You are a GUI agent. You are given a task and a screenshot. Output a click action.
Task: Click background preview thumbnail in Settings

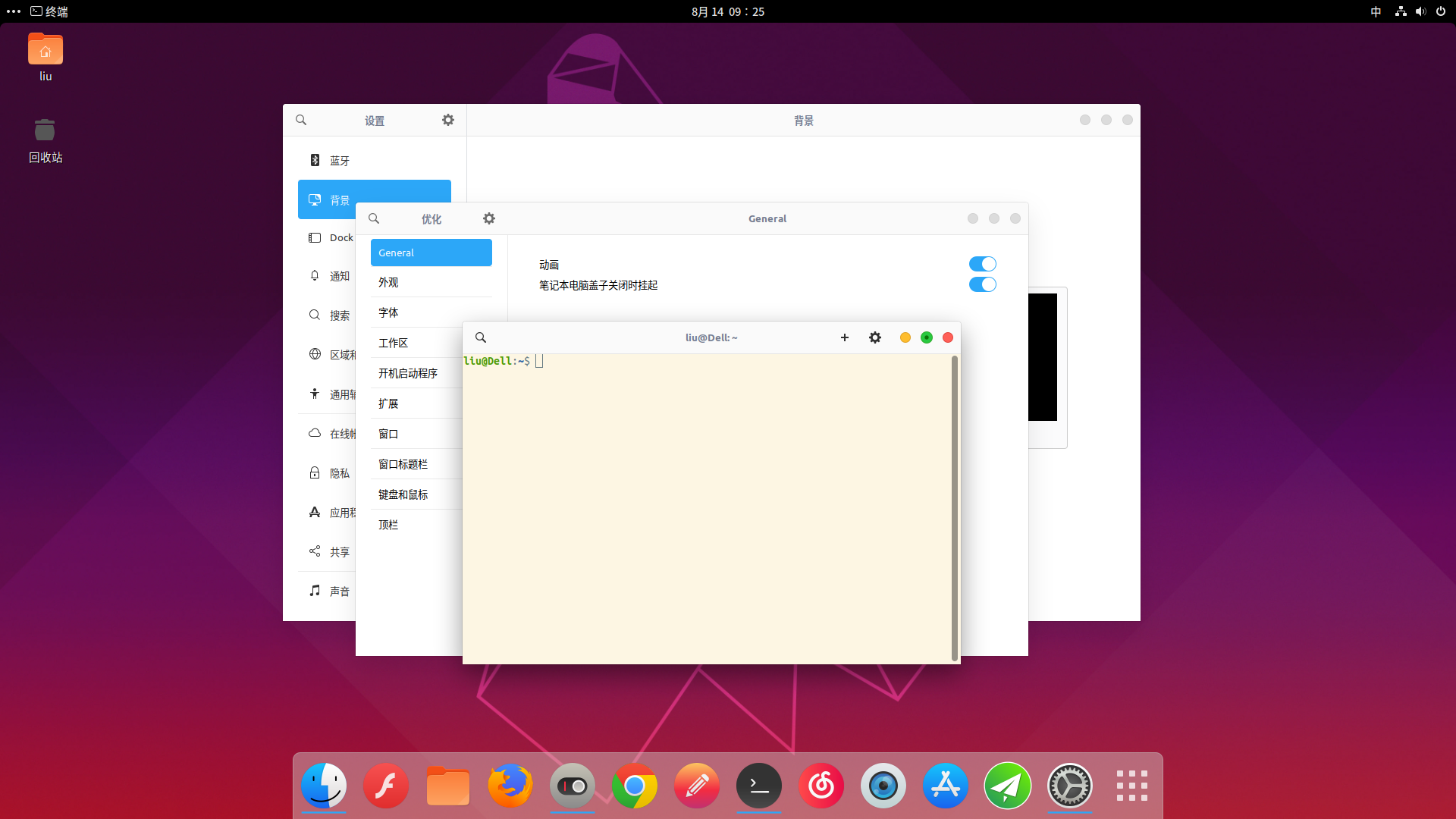(1047, 367)
